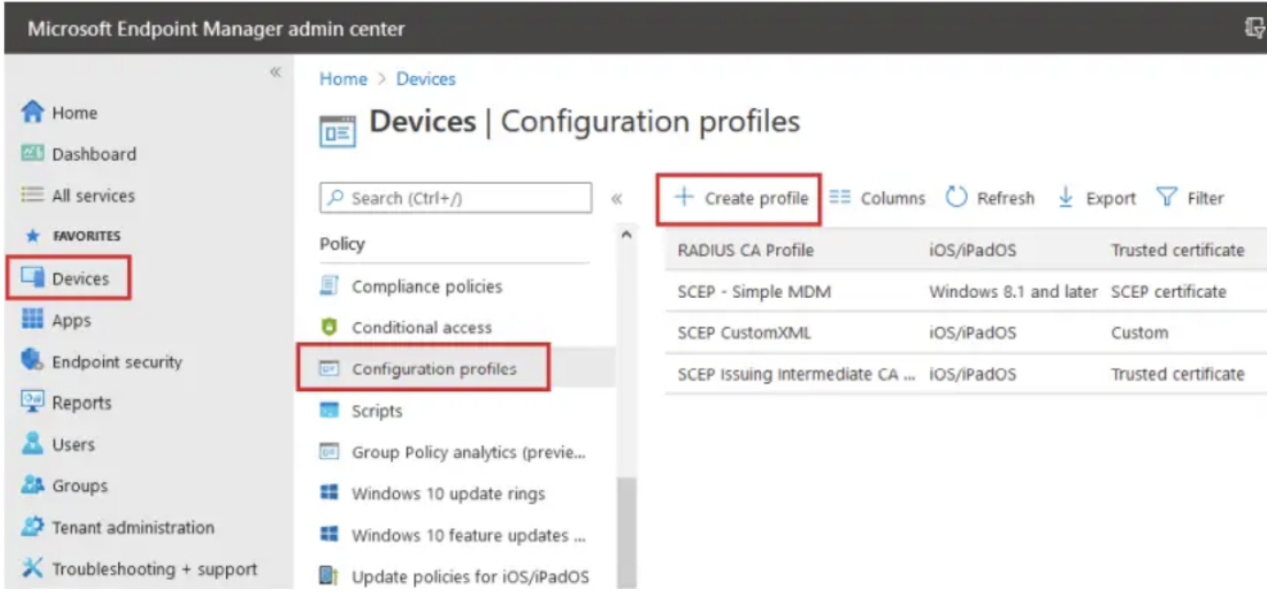The image size is (1272, 604).
Task: Select Scripts under Policy
Action: (x=377, y=411)
